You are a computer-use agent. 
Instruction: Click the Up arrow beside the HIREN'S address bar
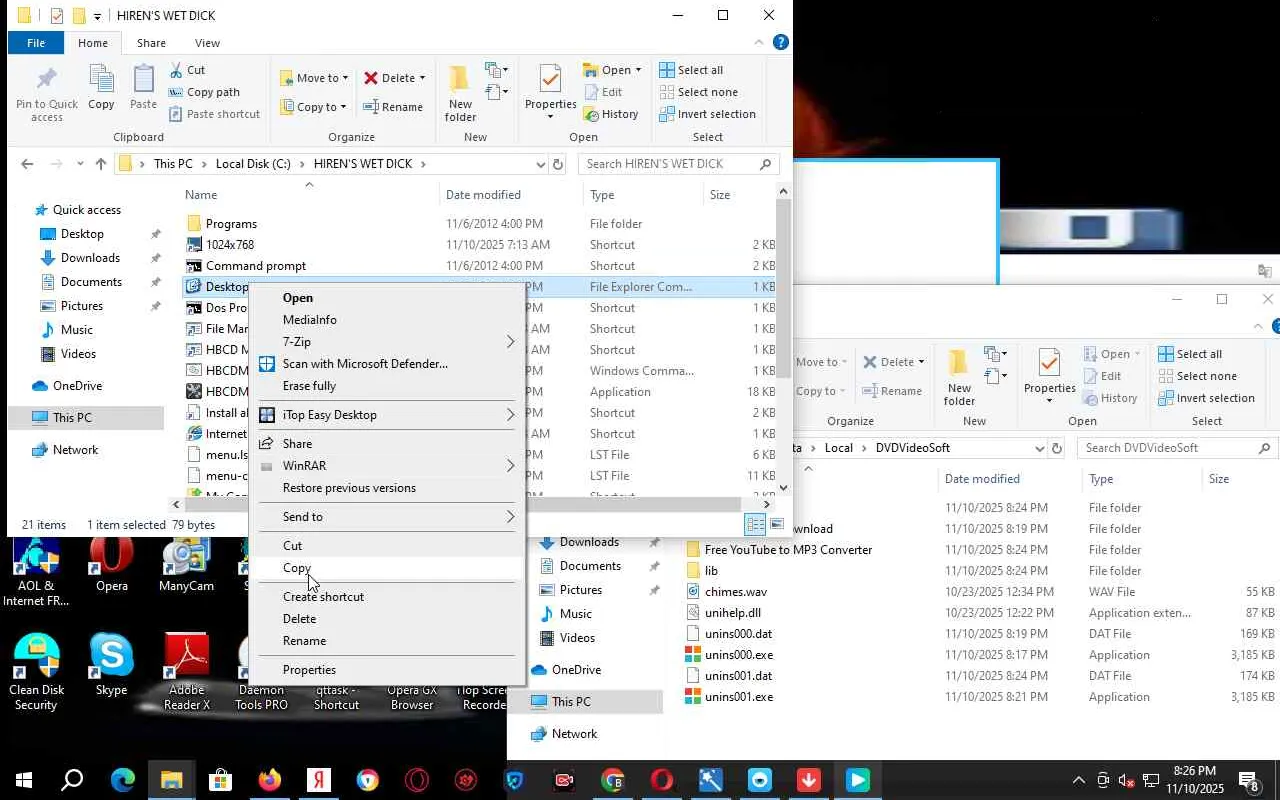point(100,164)
